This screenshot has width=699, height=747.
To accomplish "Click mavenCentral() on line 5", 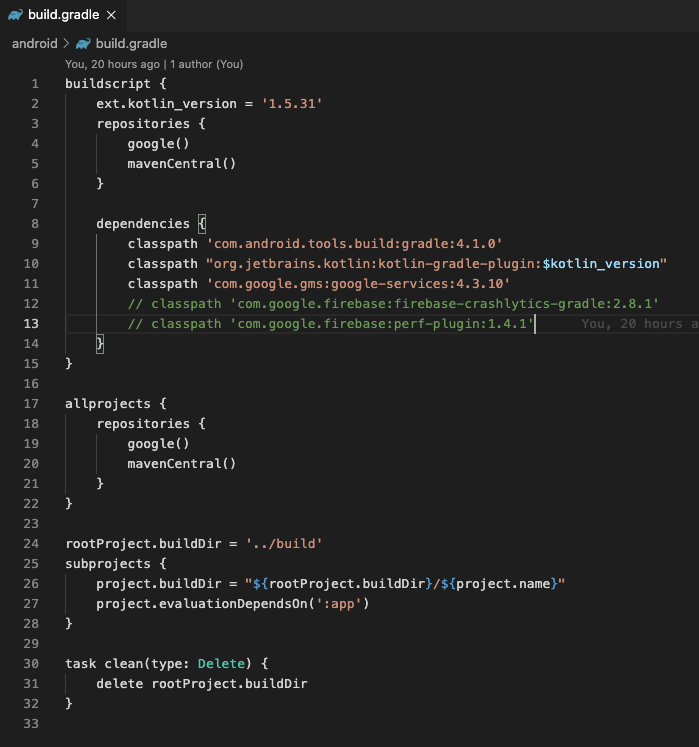I will (182, 164).
